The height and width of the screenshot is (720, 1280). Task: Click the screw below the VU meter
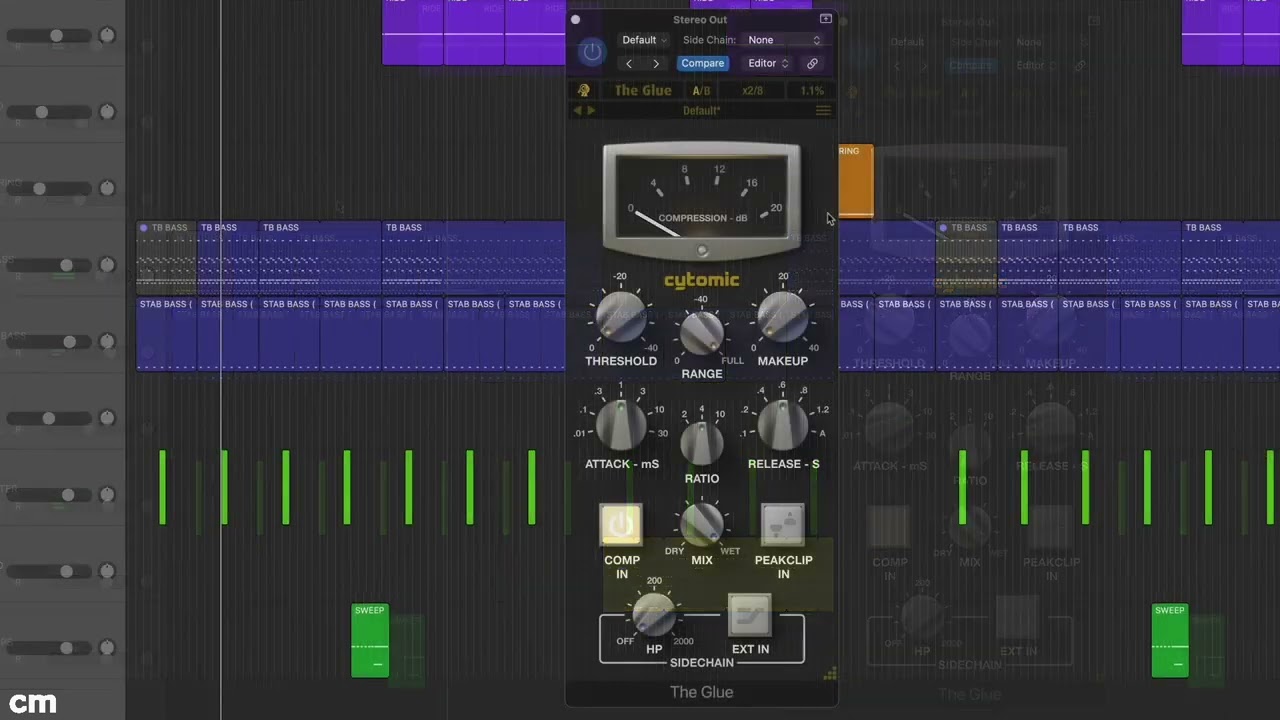click(702, 250)
